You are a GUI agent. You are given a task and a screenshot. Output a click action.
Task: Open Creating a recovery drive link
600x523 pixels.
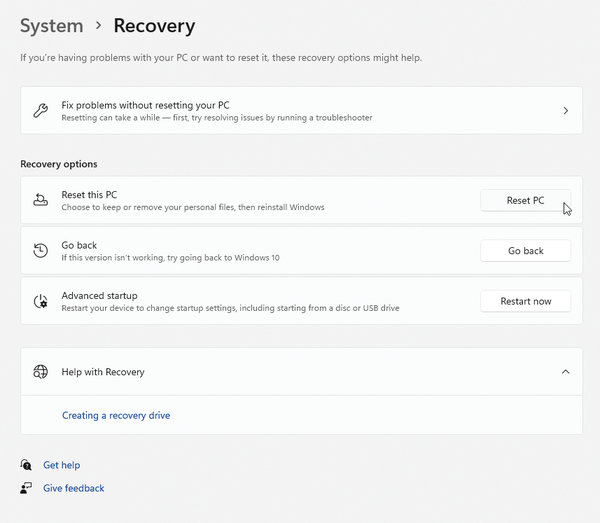click(x=116, y=415)
